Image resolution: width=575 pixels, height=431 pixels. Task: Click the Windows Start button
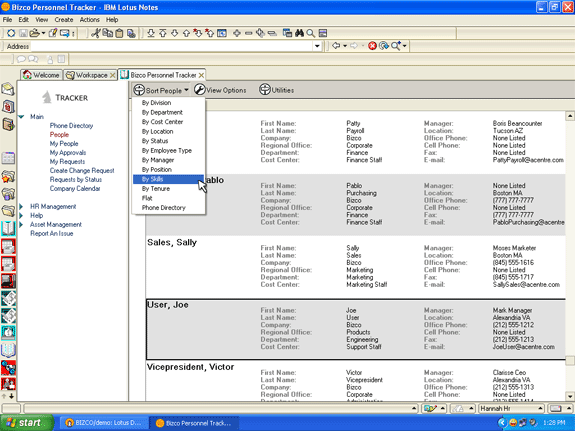(x=26, y=423)
